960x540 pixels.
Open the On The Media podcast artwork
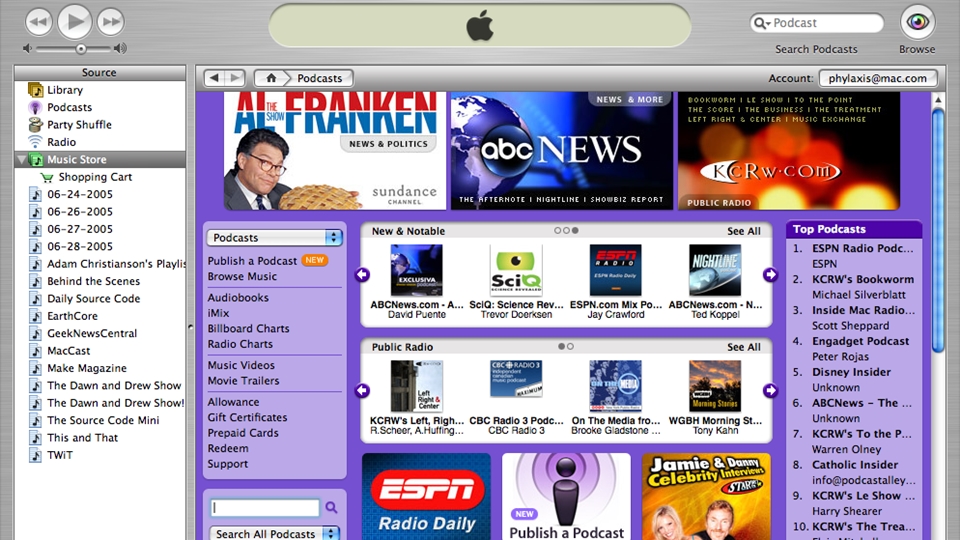point(615,386)
